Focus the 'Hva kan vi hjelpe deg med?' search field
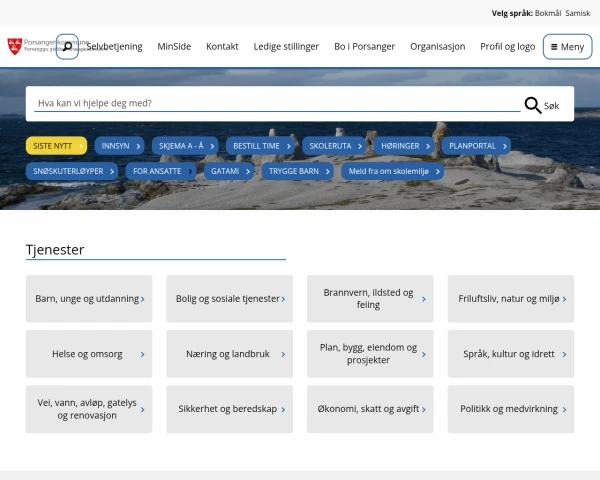Screen dimensions: 600x480 pos(277,103)
